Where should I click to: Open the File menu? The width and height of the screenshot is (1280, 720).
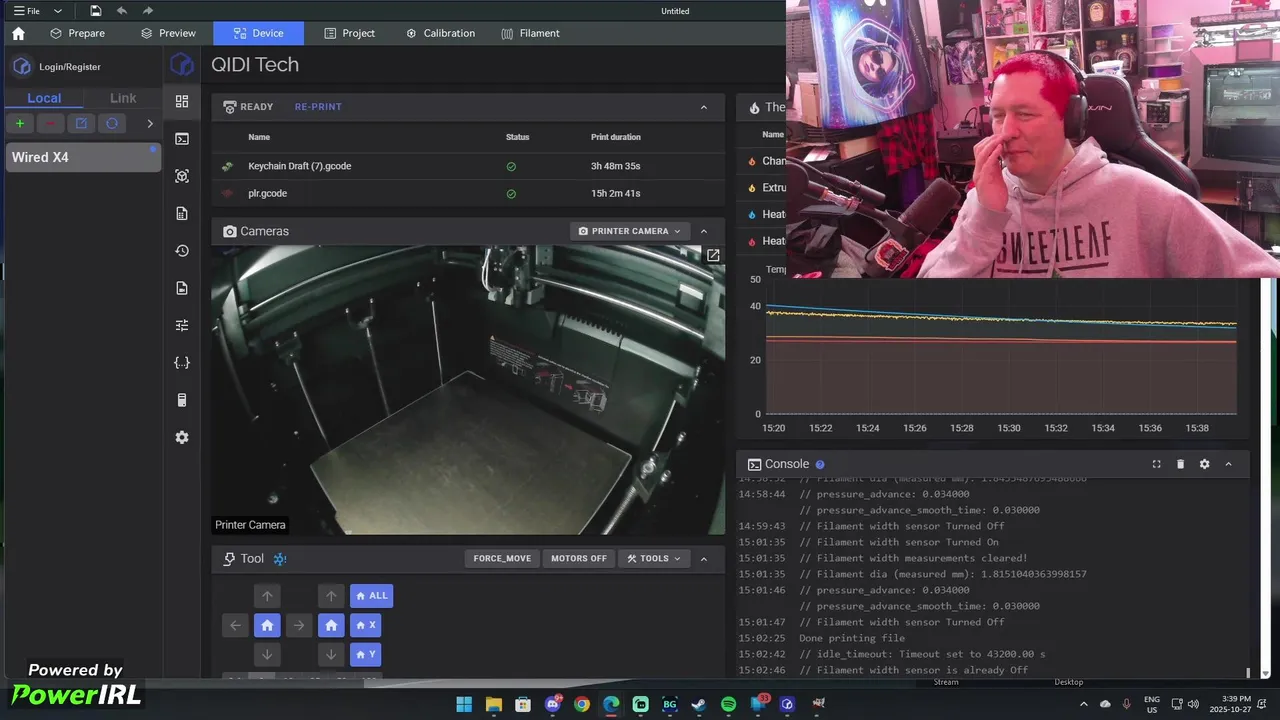(x=27, y=11)
